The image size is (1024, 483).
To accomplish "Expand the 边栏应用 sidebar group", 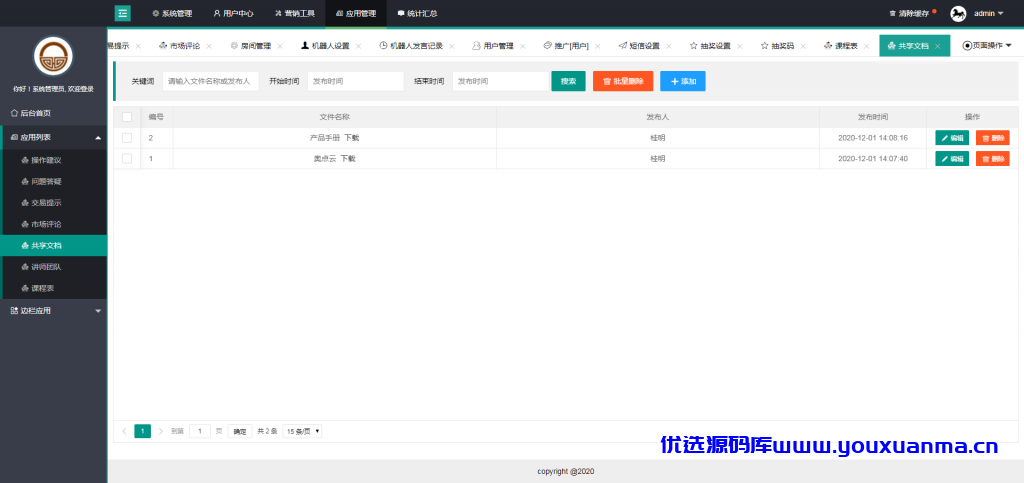I will [54, 311].
